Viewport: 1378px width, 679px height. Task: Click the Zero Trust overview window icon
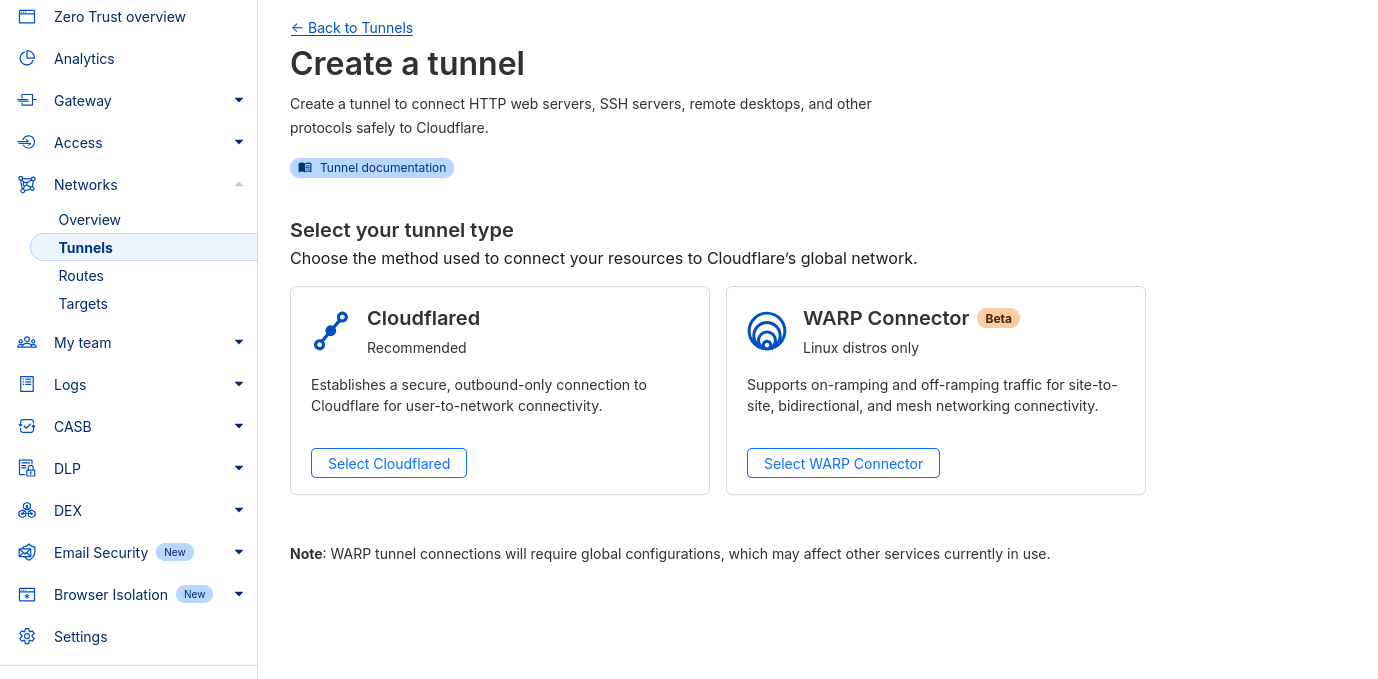coord(27,17)
